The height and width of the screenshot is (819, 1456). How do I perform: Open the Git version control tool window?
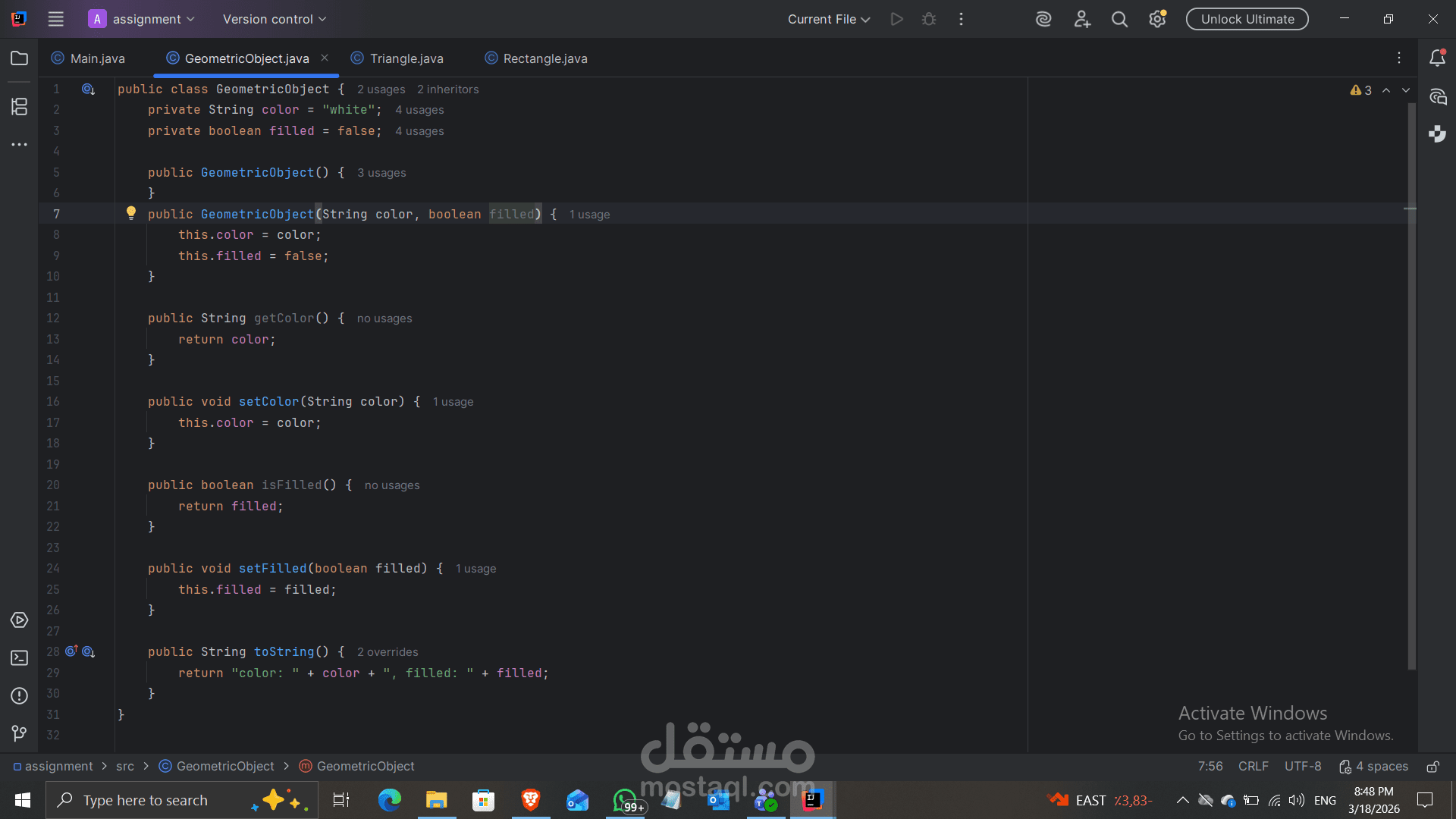click(19, 733)
